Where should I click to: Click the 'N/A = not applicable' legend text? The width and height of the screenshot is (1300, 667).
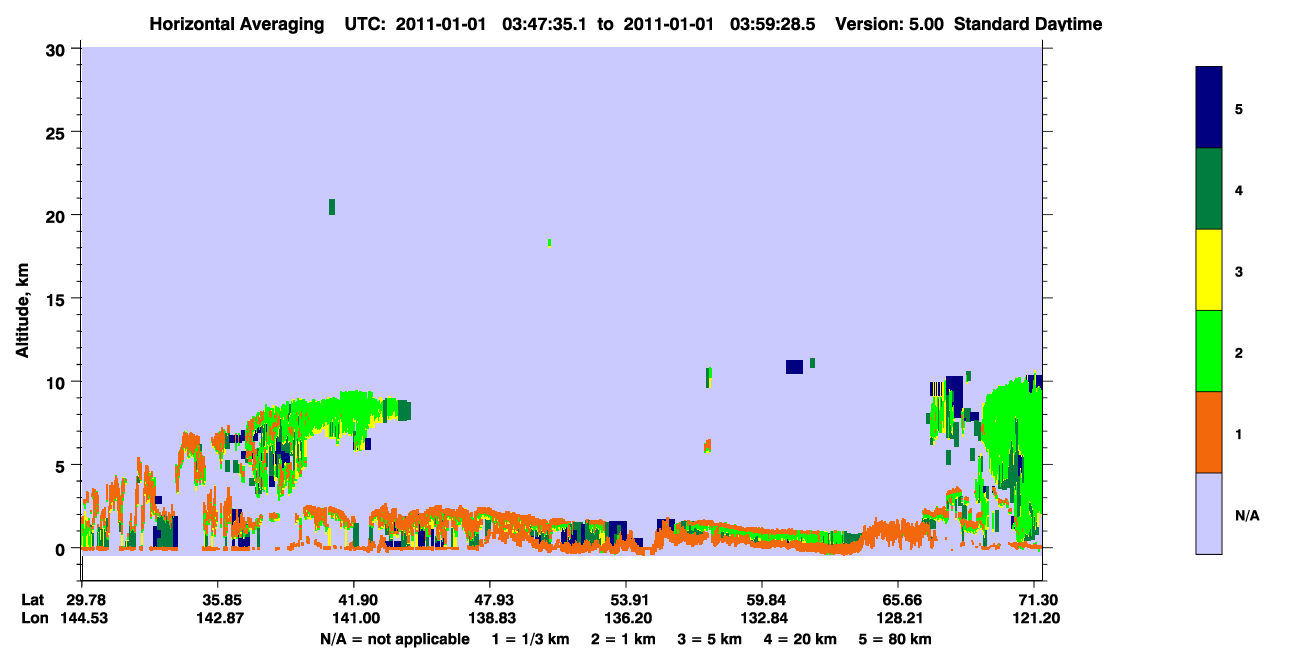coord(394,639)
